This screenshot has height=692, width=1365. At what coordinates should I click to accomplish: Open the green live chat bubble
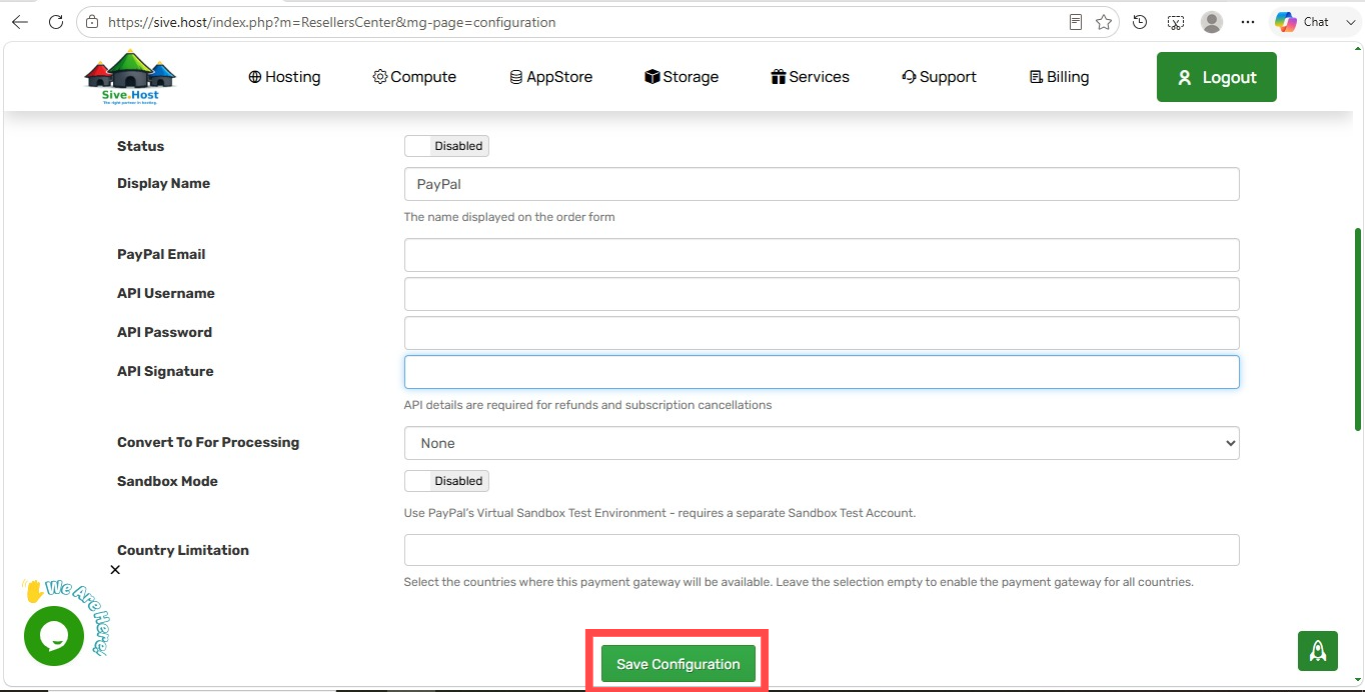[53, 636]
